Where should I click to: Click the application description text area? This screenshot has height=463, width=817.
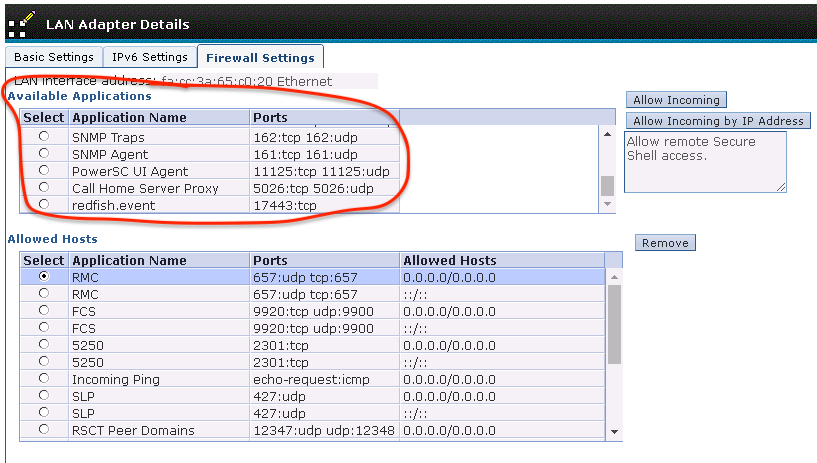[x=705, y=161]
